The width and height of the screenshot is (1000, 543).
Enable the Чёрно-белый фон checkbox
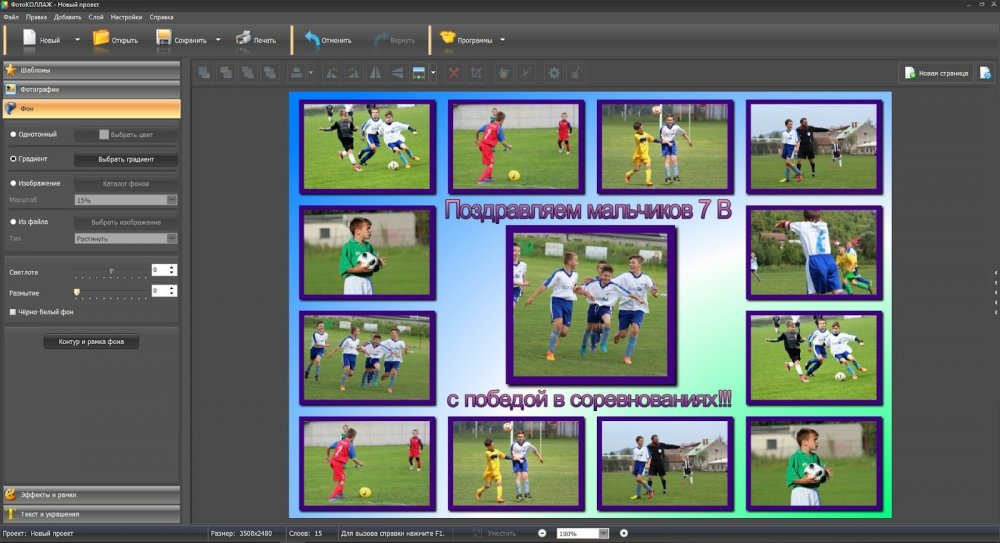tap(13, 312)
